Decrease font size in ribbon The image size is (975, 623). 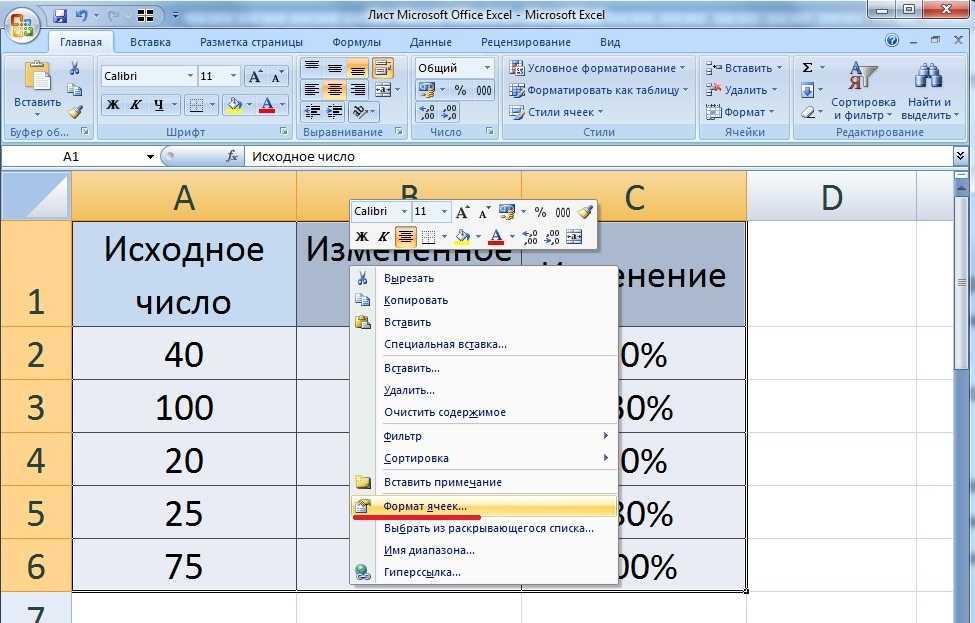click(x=278, y=76)
